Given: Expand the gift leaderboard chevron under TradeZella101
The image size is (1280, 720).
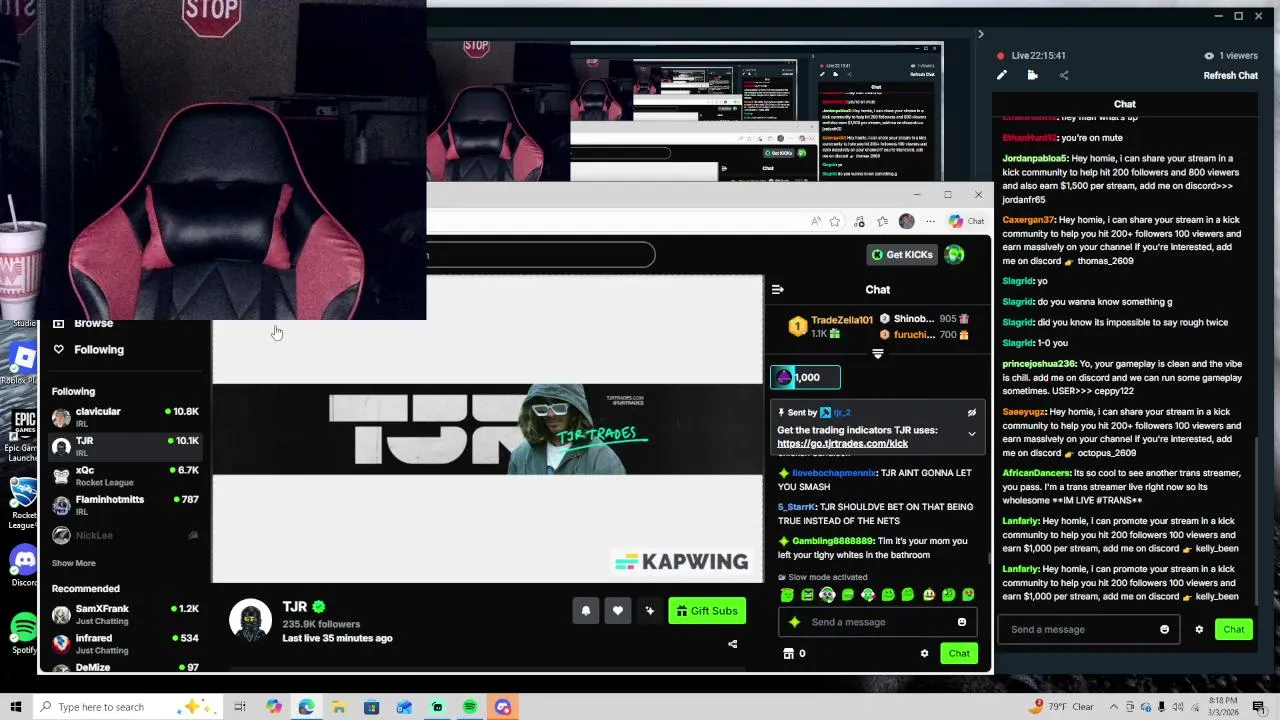Looking at the screenshot, I should 878,353.
